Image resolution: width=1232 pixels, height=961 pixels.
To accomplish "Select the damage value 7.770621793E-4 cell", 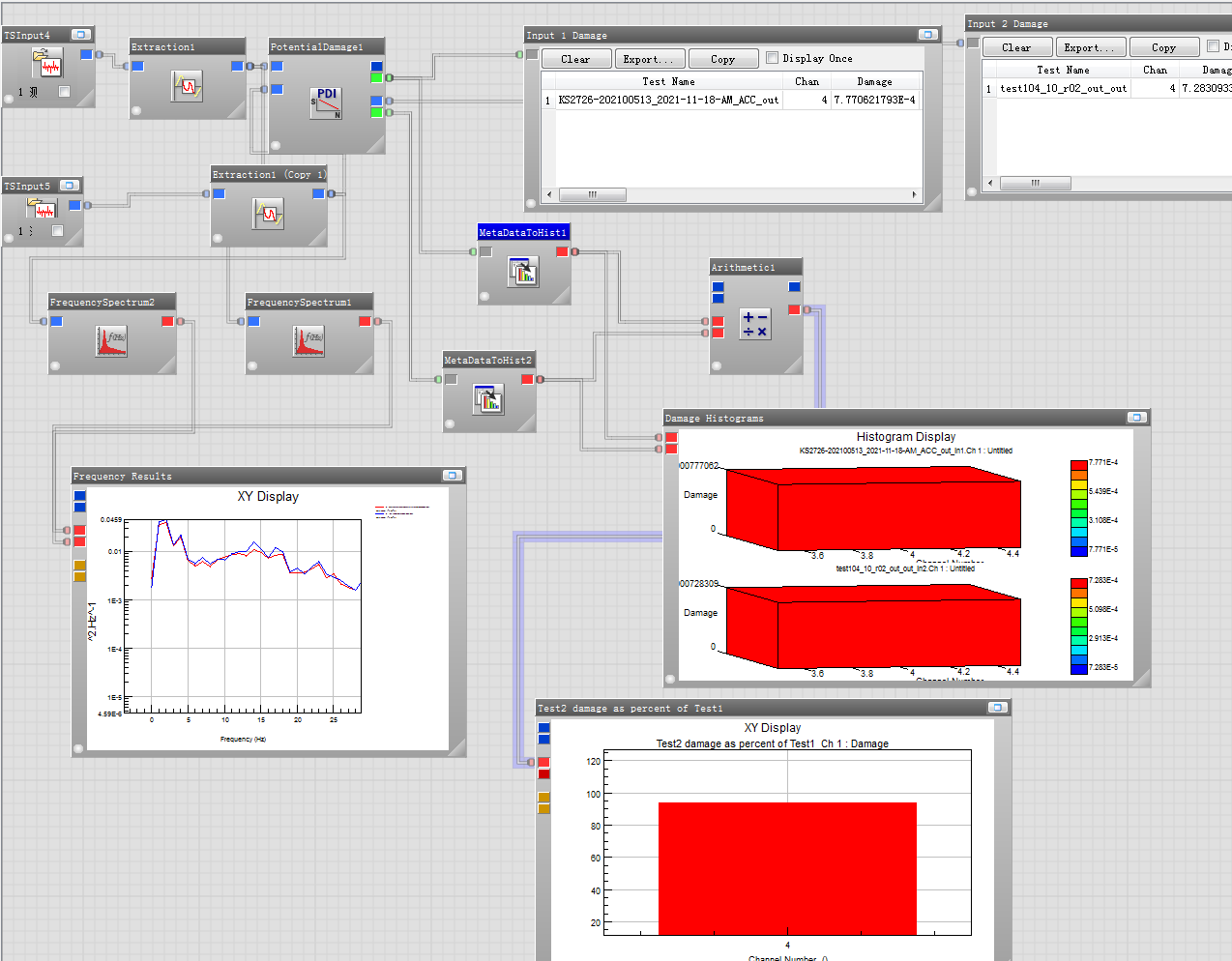I will pos(874,100).
